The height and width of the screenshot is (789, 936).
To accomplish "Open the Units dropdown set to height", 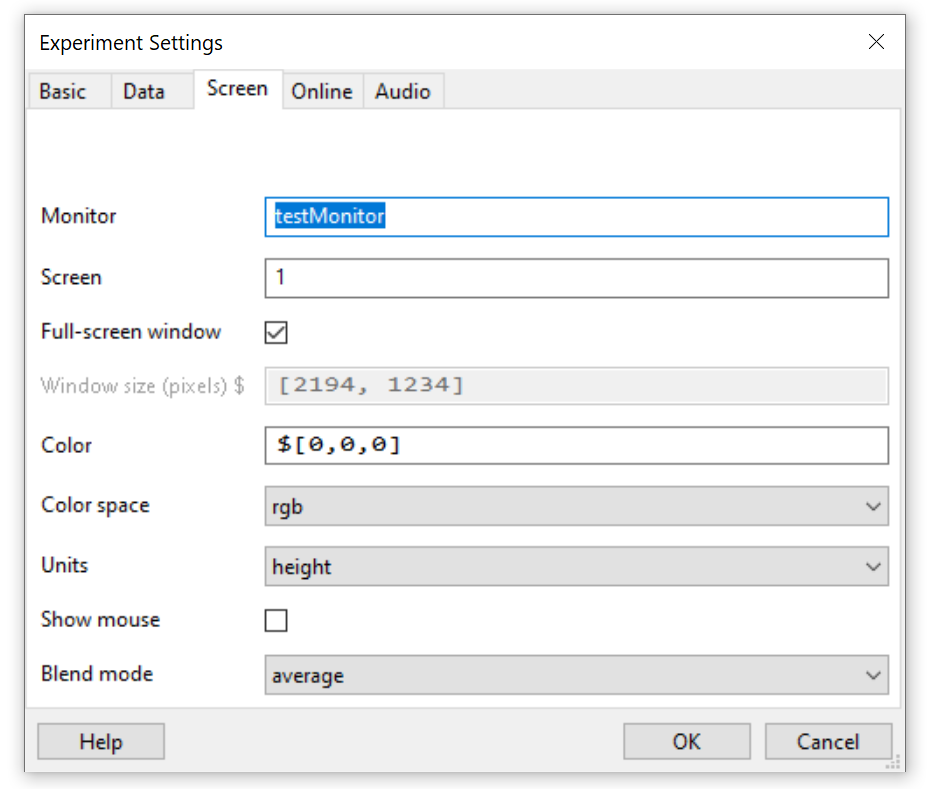I will pos(576,567).
